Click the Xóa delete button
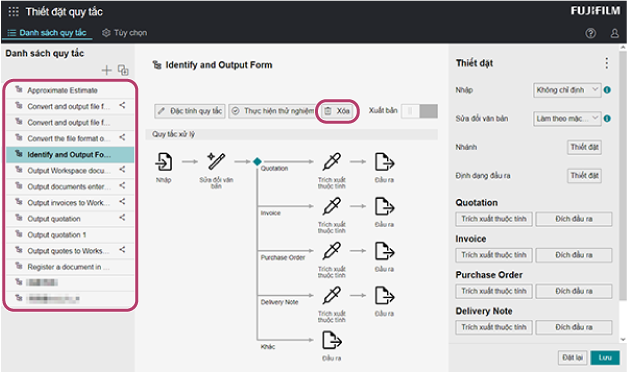The width and height of the screenshot is (627, 373). [337, 111]
